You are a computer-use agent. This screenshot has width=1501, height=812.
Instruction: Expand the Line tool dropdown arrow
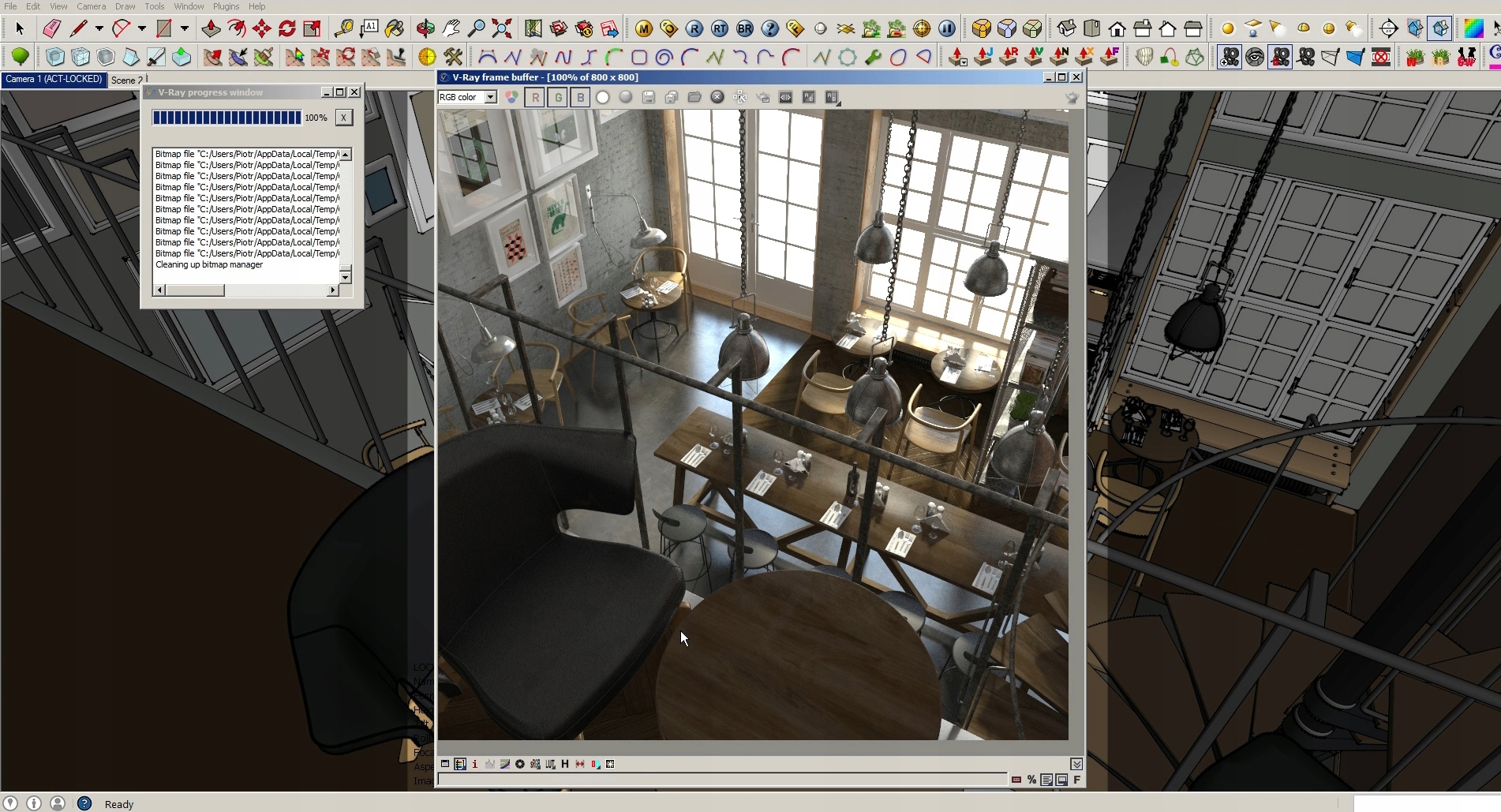pos(99,29)
